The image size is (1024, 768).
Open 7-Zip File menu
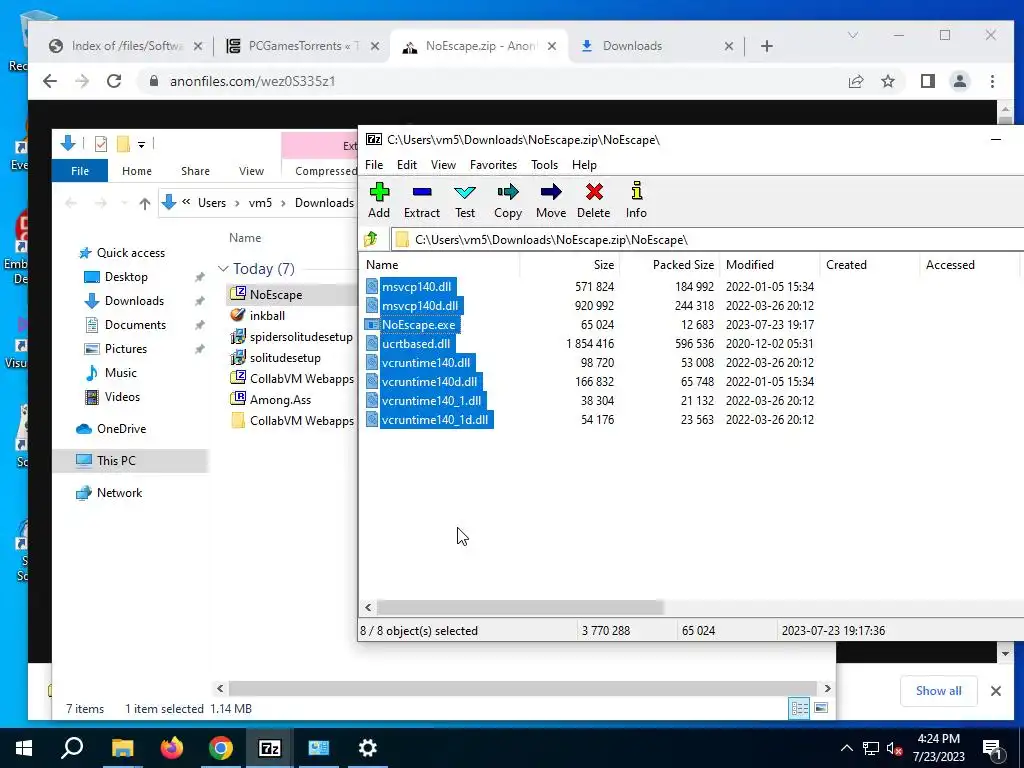(x=374, y=165)
